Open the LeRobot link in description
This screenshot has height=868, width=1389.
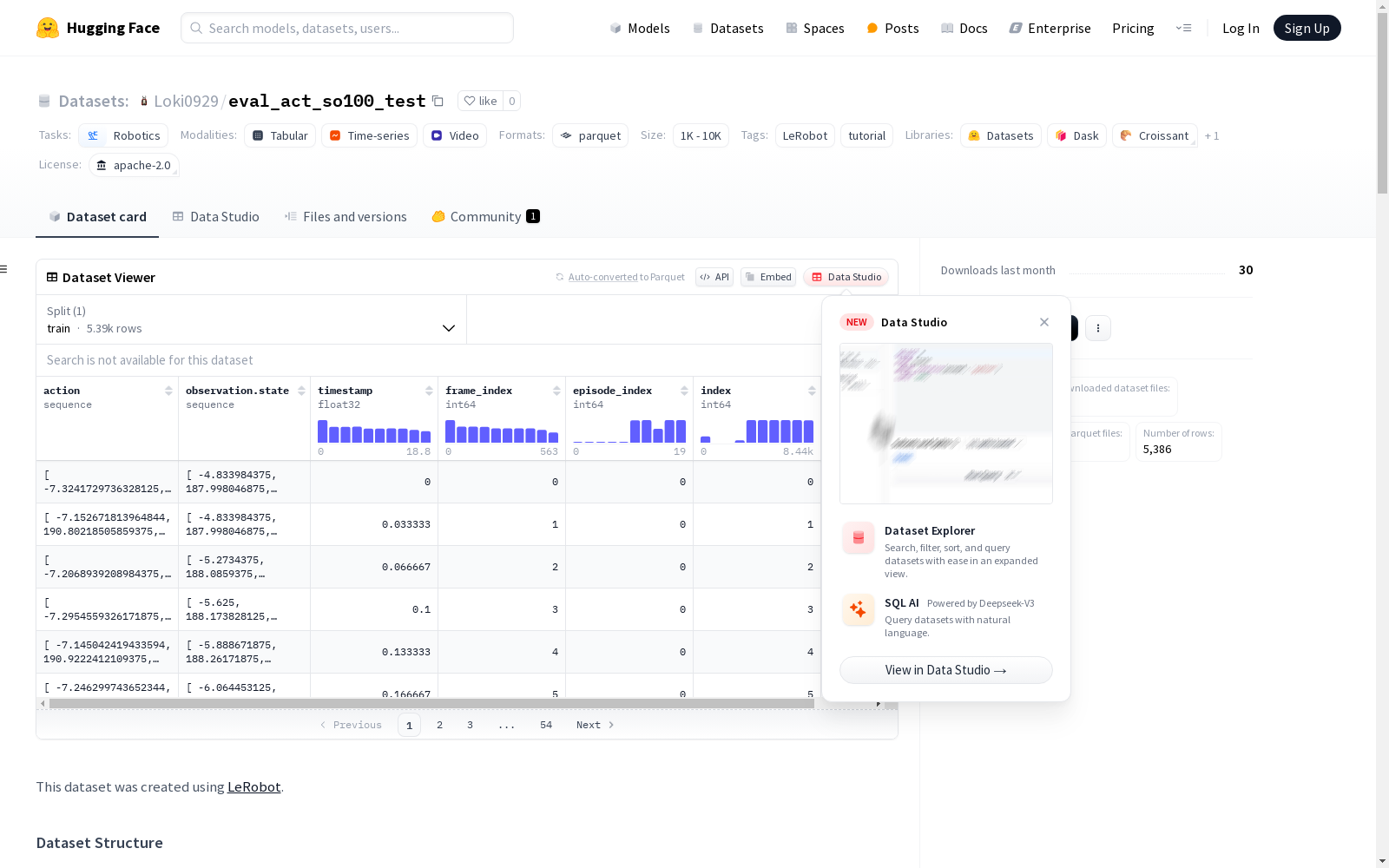click(254, 787)
